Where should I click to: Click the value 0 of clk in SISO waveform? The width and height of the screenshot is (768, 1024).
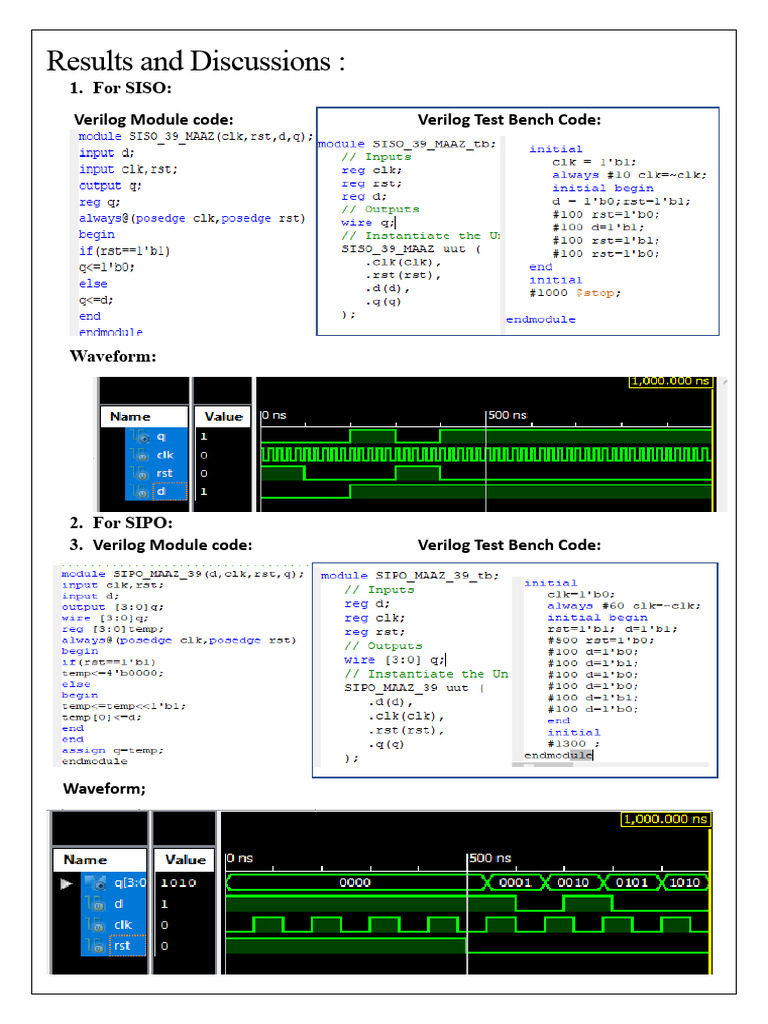[x=204, y=455]
